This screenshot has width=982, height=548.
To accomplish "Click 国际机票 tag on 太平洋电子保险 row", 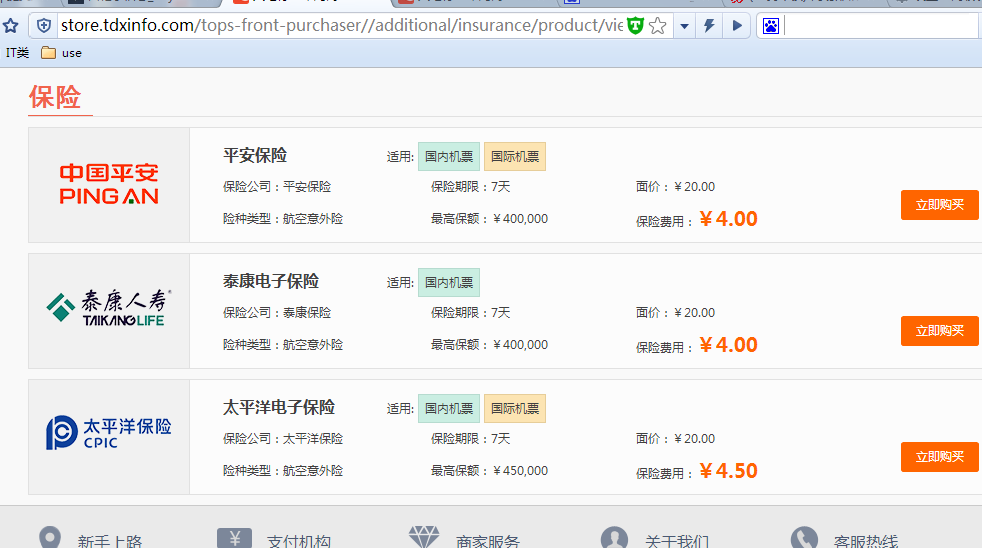I will tap(515, 408).
